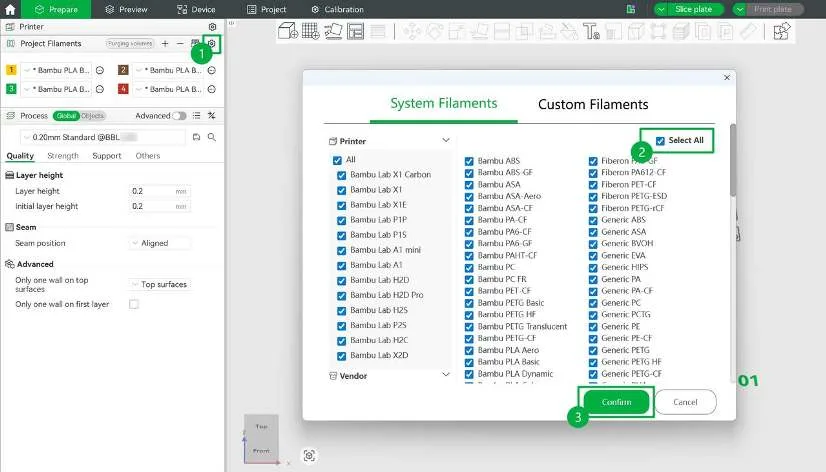
Task: Open Assembly view puzzle icon
Action: point(782,31)
